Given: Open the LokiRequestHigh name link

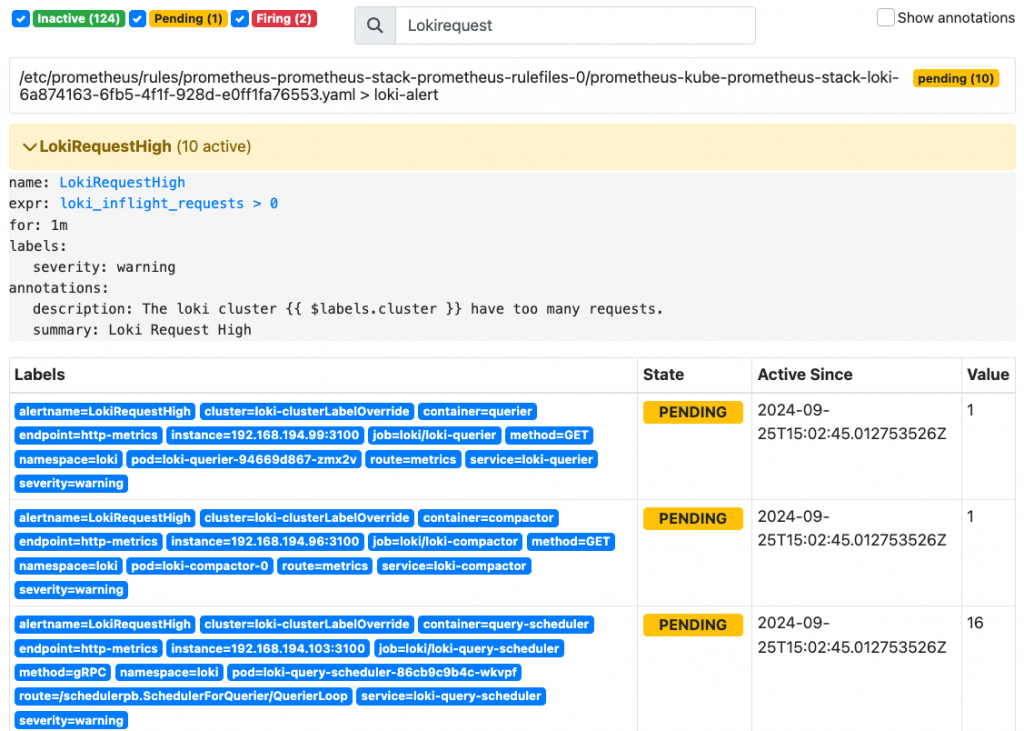Looking at the screenshot, I should (122, 182).
